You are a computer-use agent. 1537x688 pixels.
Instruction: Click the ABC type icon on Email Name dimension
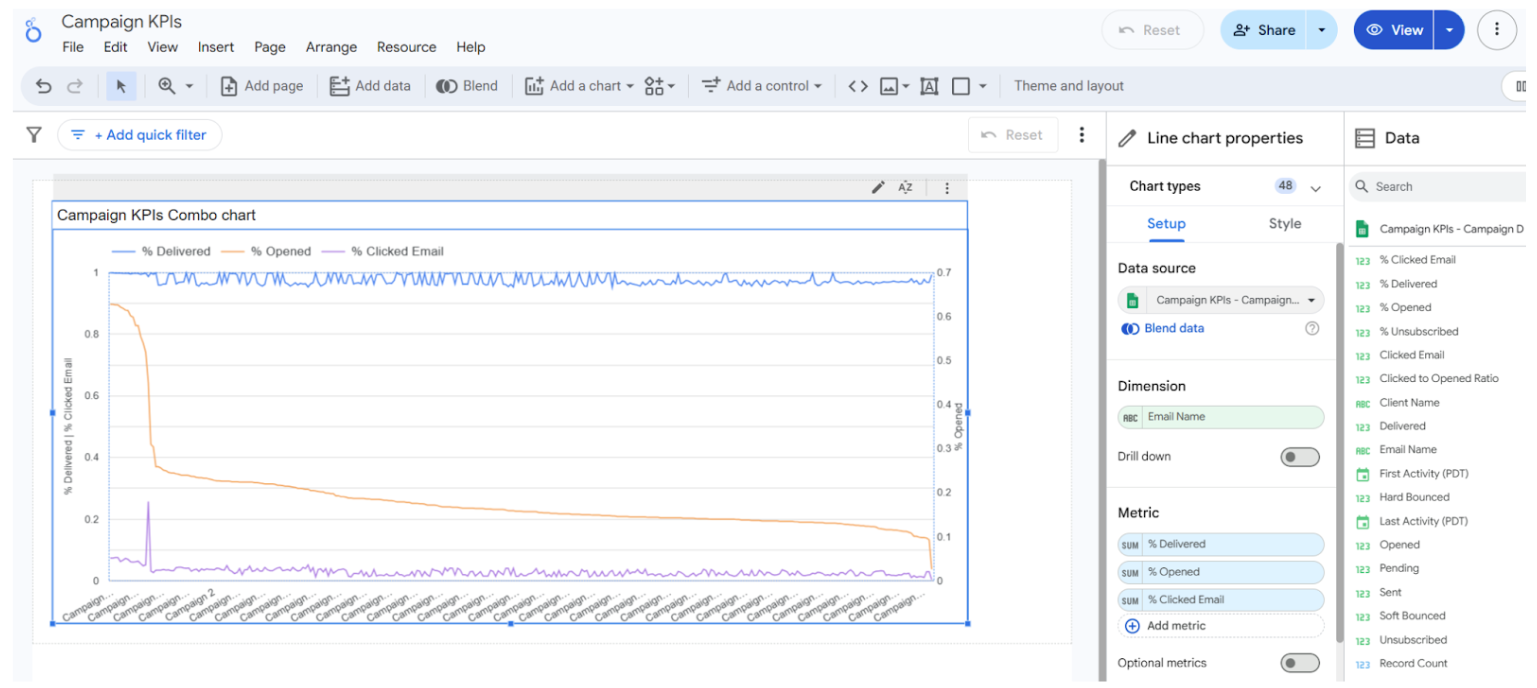1130,418
